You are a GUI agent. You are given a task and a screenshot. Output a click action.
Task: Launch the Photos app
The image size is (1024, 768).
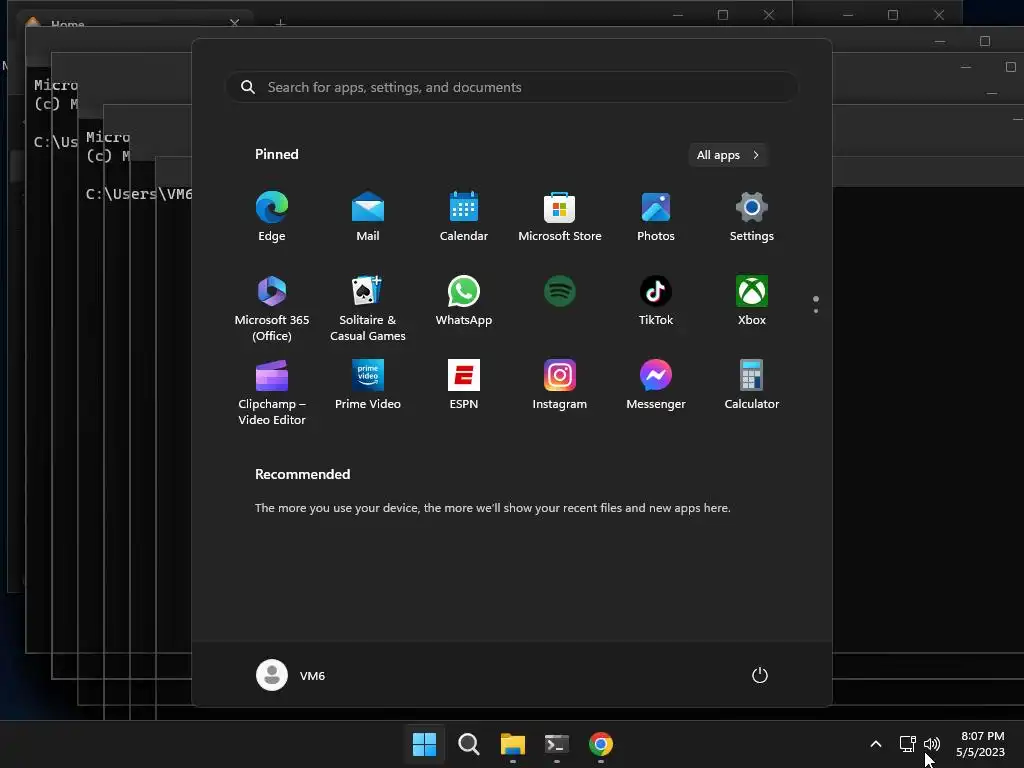click(x=656, y=217)
